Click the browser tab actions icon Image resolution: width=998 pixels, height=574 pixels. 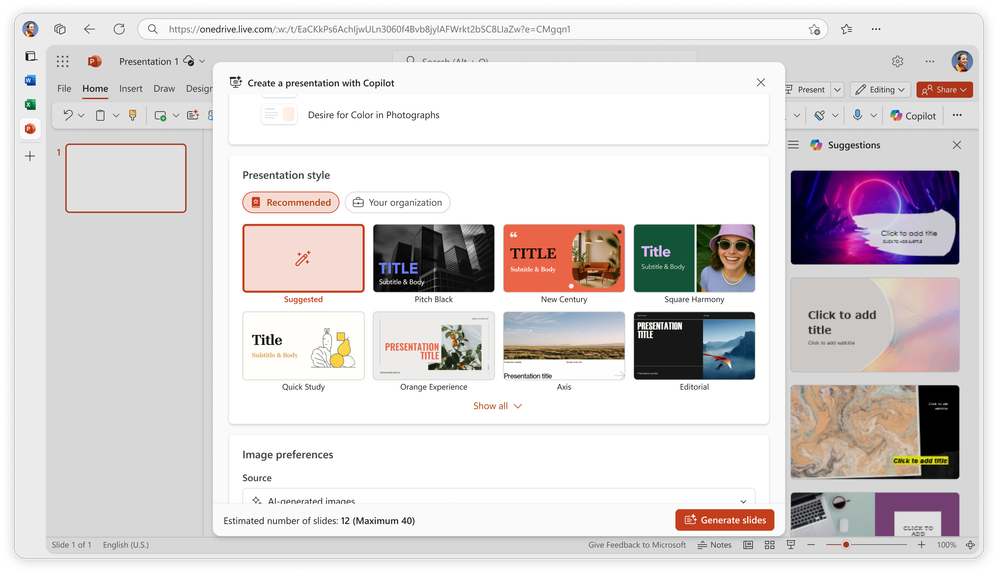point(30,56)
